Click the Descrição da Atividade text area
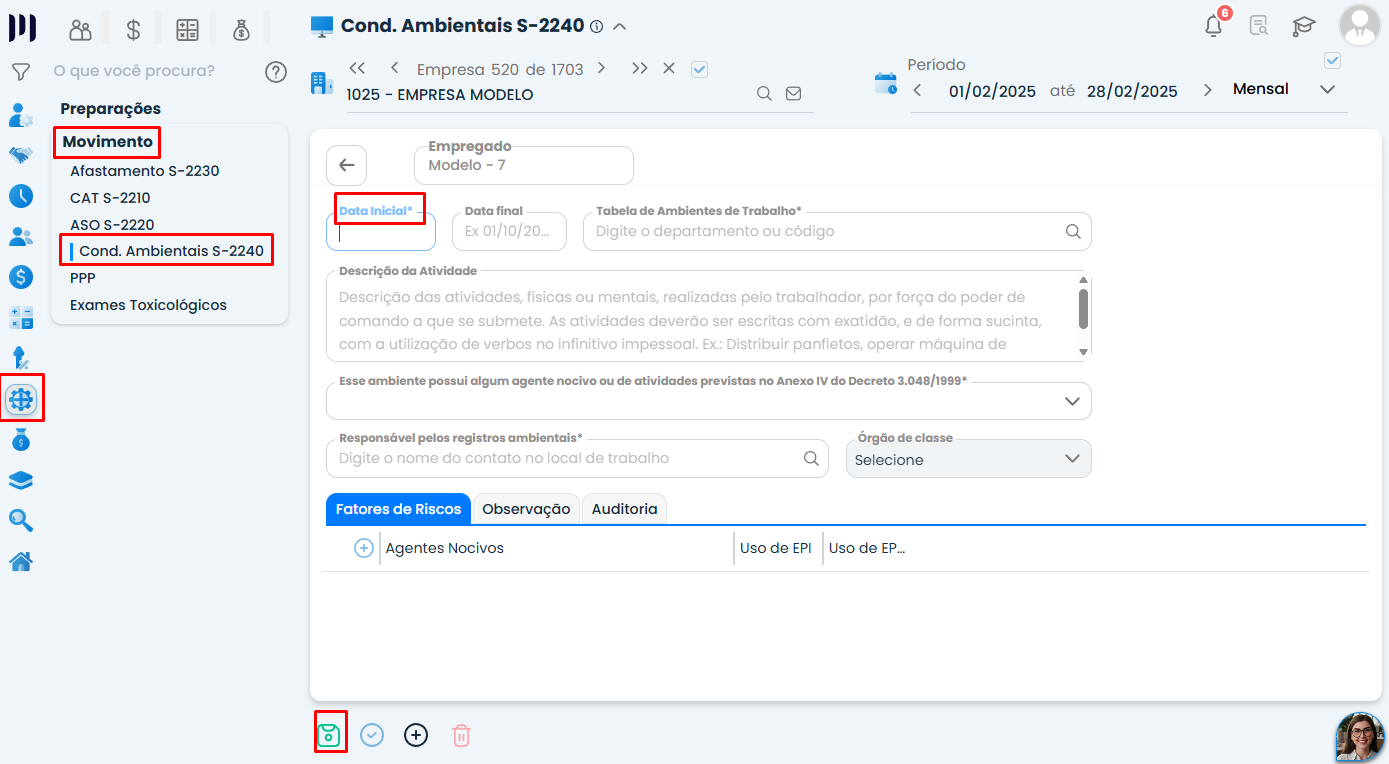 pos(709,316)
